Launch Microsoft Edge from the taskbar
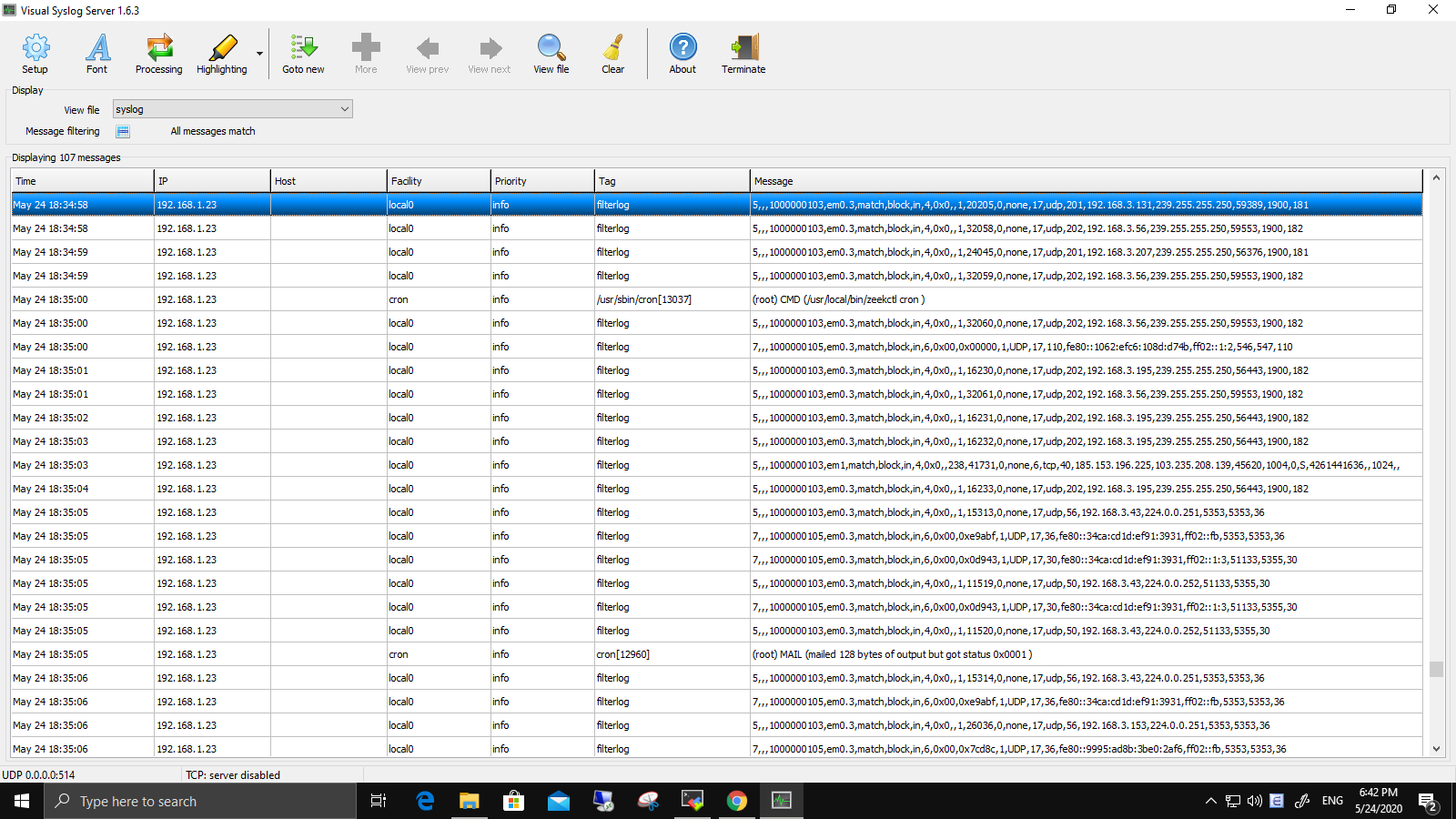The width and height of the screenshot is (1456, 819). point(425,801)
